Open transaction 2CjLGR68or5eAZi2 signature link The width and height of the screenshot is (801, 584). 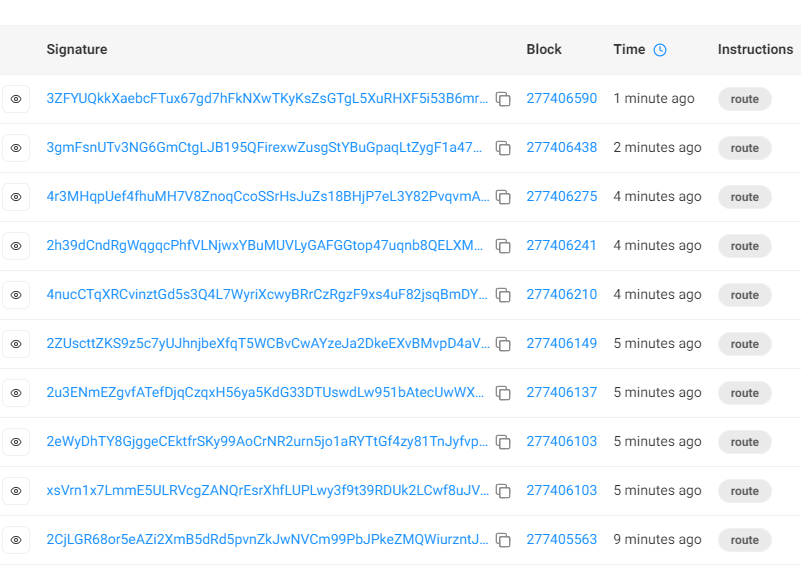(267, 540)
